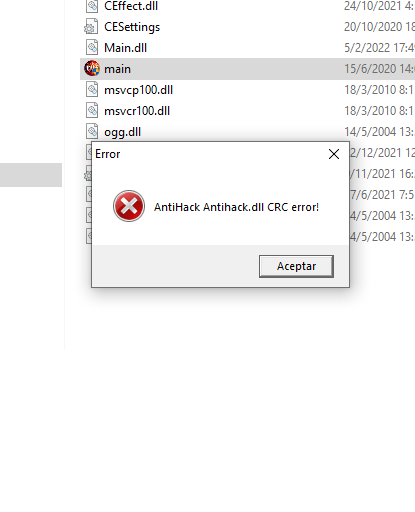415x512 pixels.
Task: Click the date 15/6/2020 of main
Action: pyautogui.click(x=379, y=69)
